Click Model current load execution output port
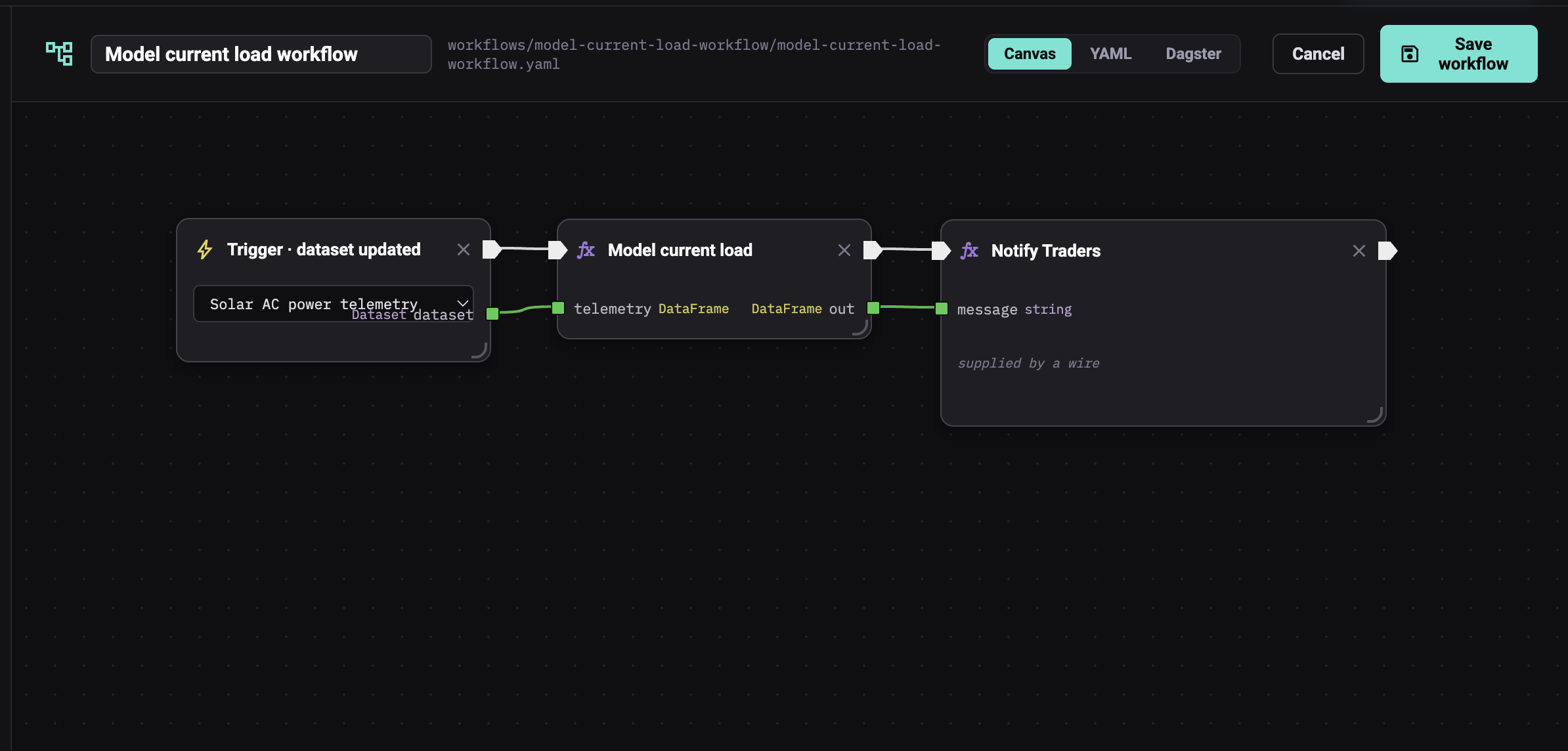The width and height of the screenshot is (1568, 751). click(873, 250)
